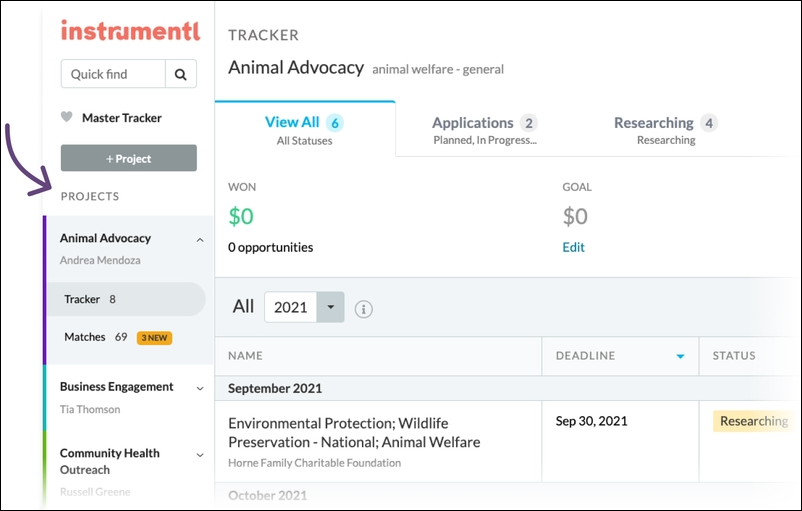Collapse the Animal Advocacy project
802x511 pixels.
pos(200,240)
